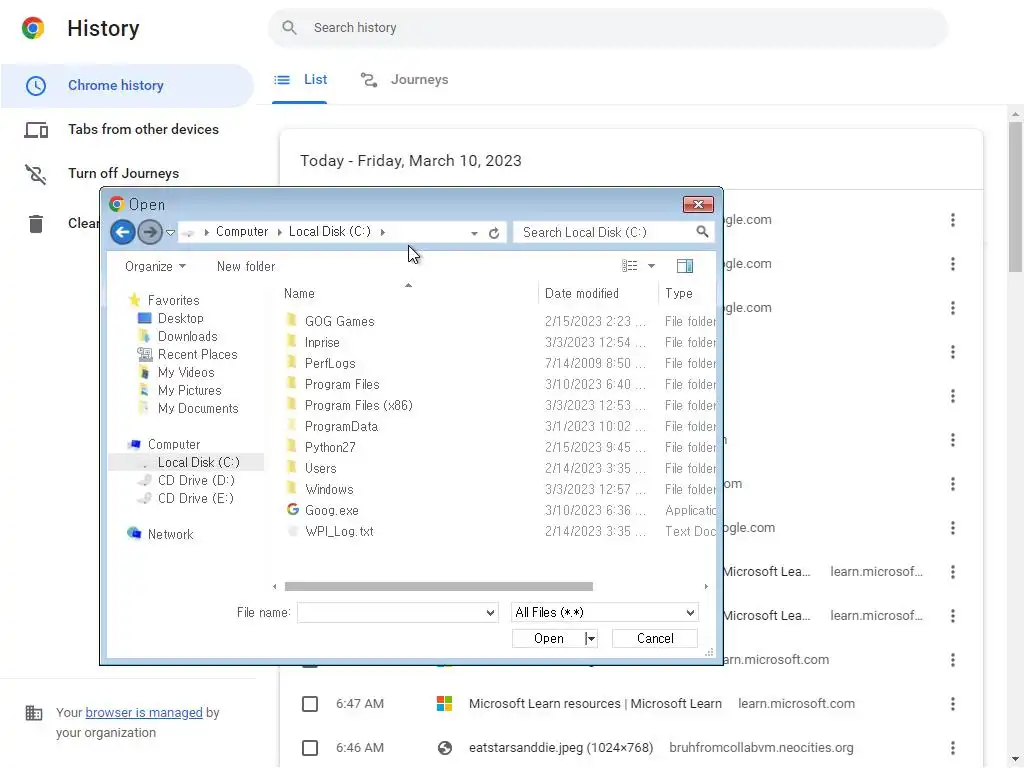Select Turn off Journeys
This screenshot has width=1024, height=768.
coord(127,173)
